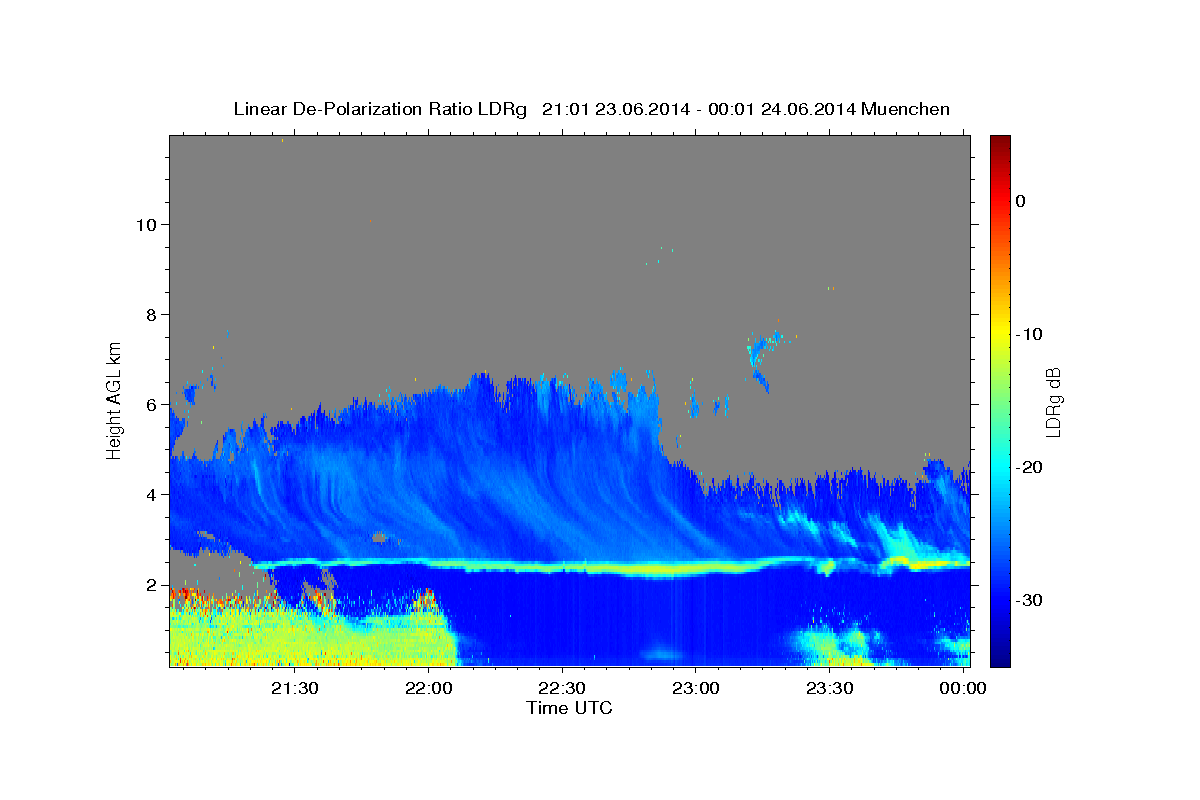
Task: Click the '00:00' time axis label
Action: (963, 688)
